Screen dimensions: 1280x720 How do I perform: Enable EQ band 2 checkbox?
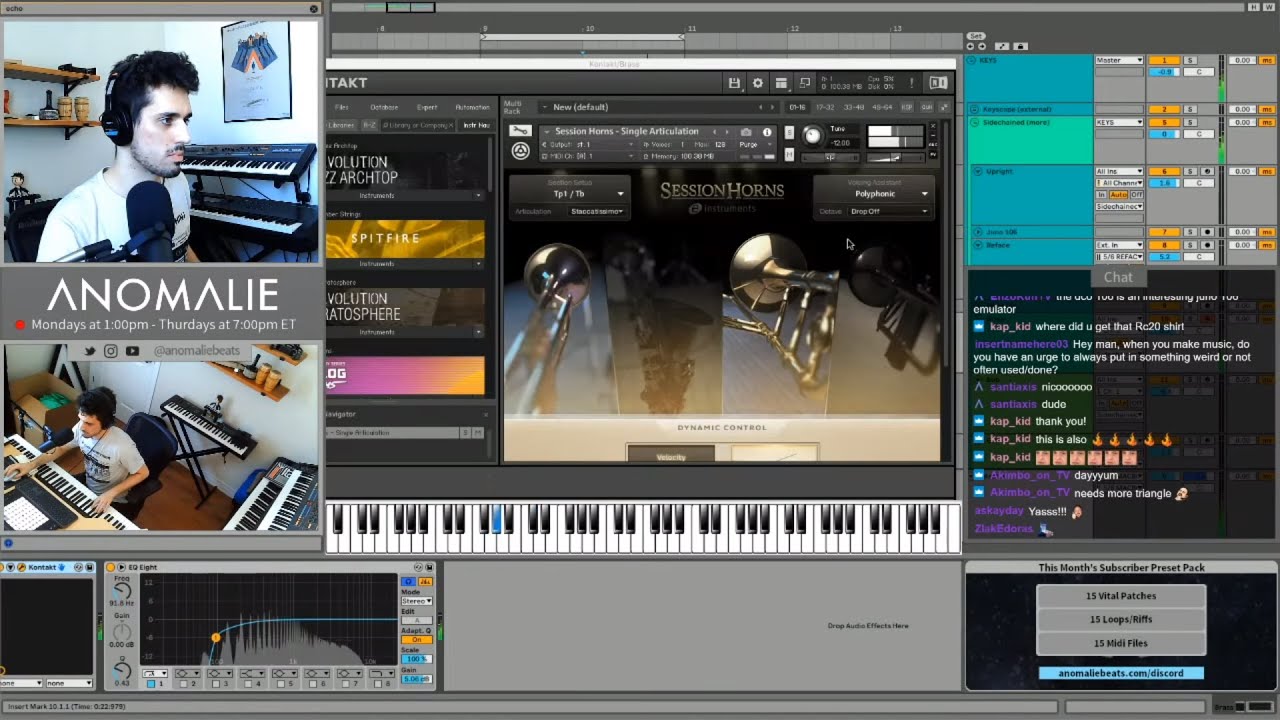pyautogui.click(x=183, y=684)
